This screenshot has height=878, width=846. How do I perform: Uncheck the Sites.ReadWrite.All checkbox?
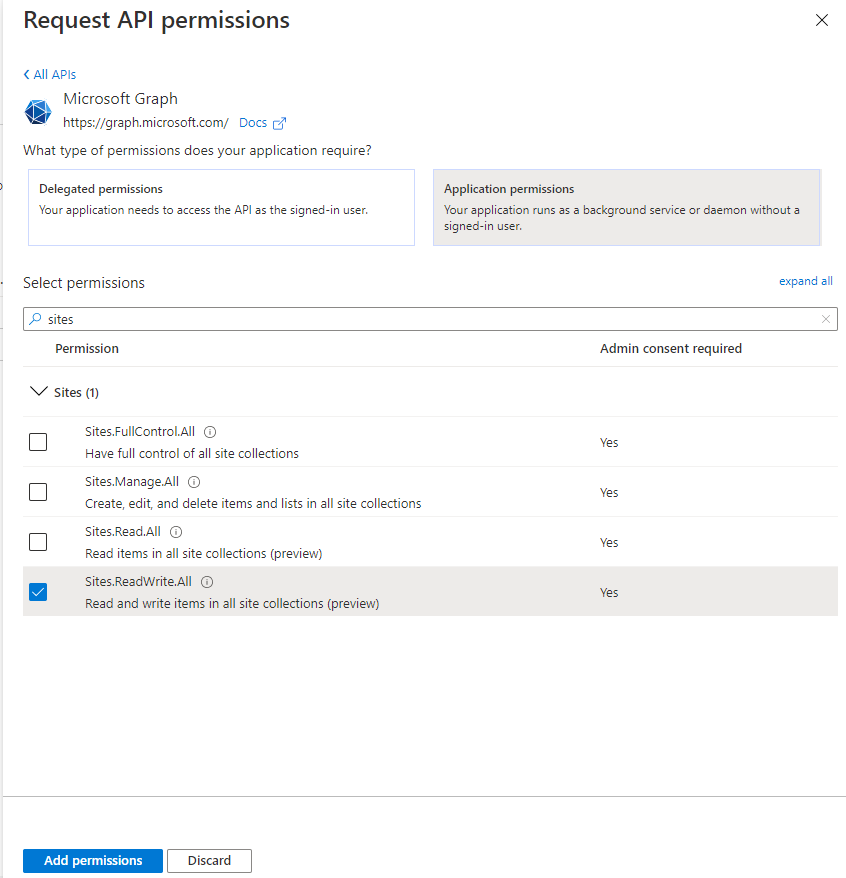pos(38,592)
